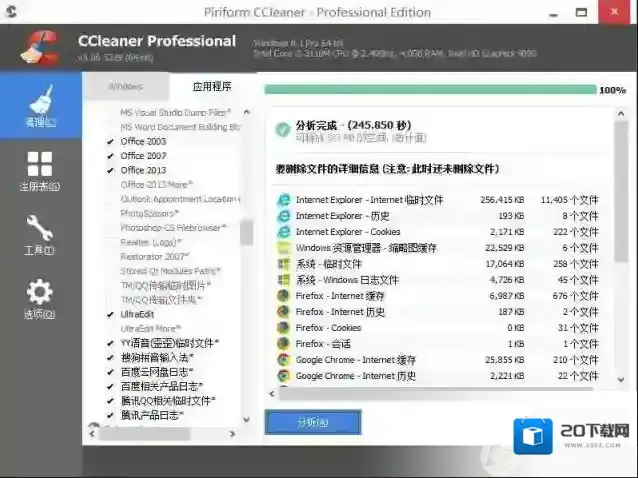The image size is (638, 478).
Task: Select Office 2013 More* entry
Action: point(157,185)
